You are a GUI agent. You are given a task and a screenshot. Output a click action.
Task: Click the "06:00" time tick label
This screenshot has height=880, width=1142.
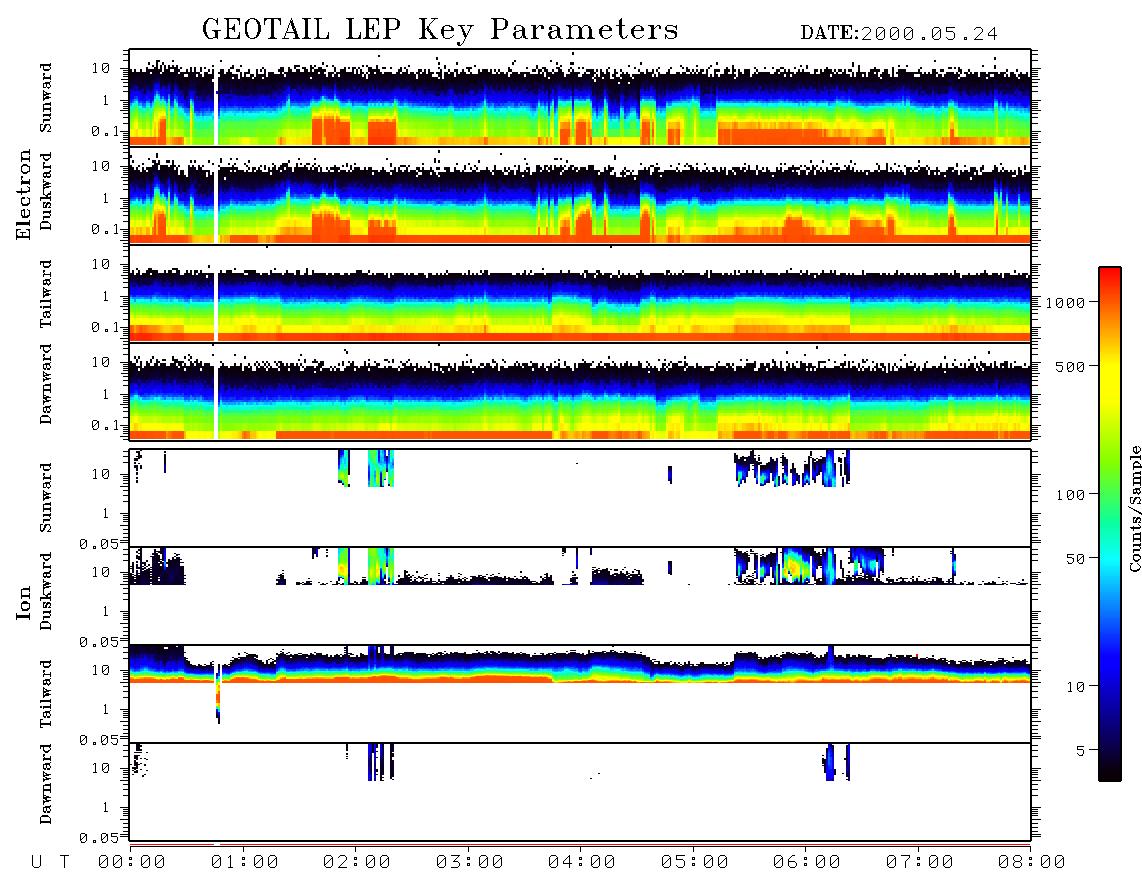point(807,863)
